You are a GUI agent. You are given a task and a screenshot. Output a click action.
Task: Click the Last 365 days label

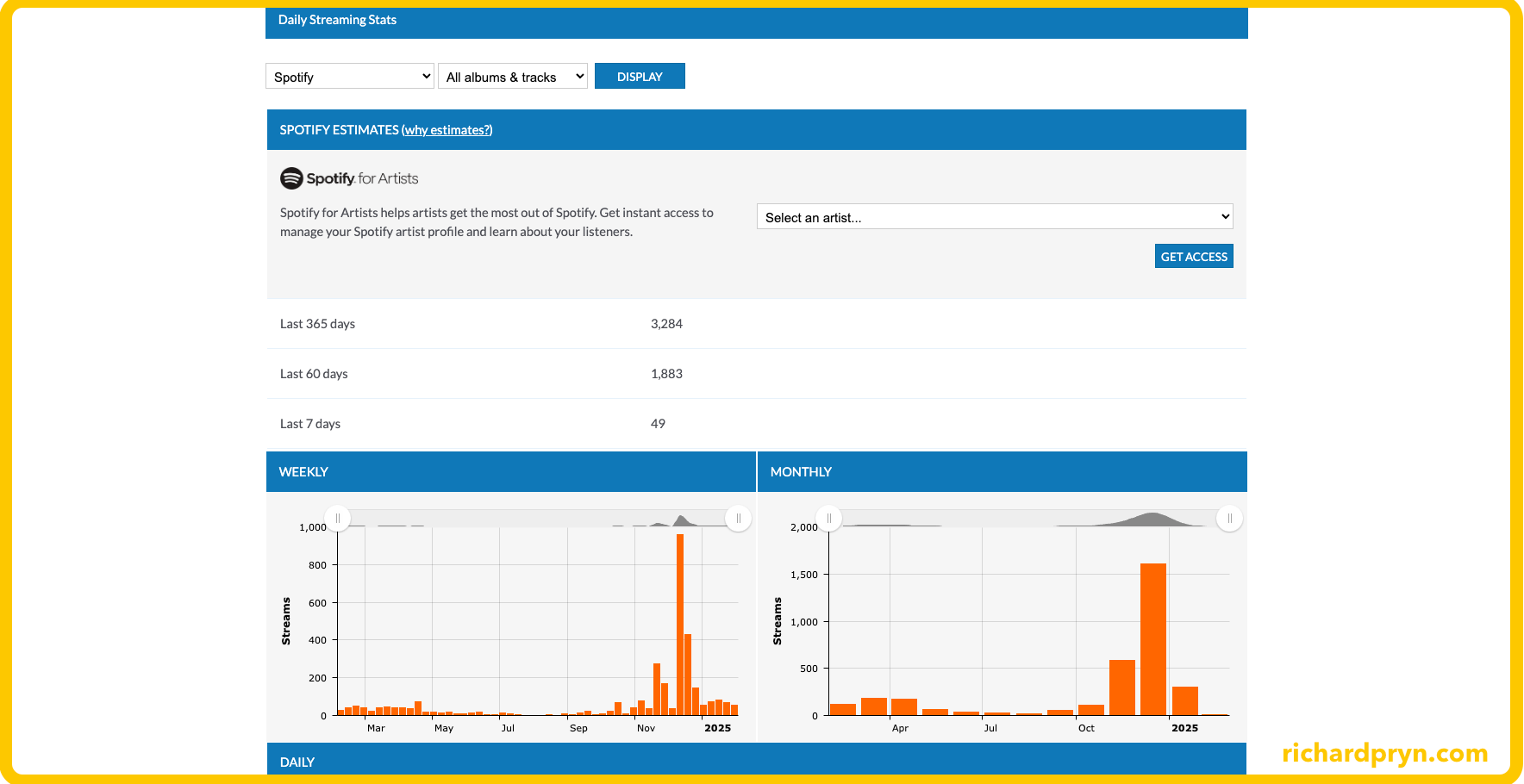click(x=317, y=324)
